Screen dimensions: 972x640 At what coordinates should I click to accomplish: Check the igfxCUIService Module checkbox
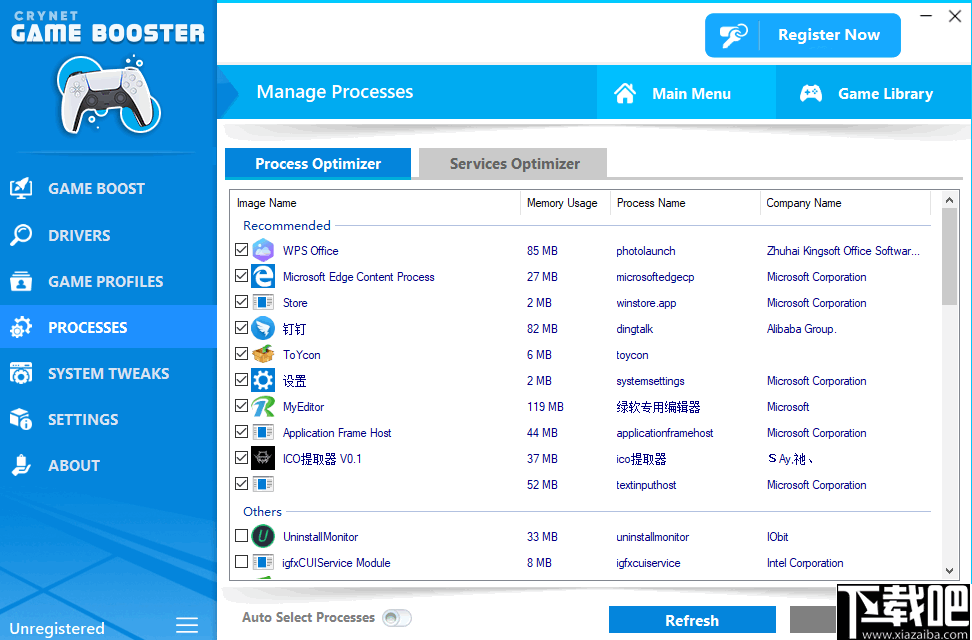(x=242, y=562)
